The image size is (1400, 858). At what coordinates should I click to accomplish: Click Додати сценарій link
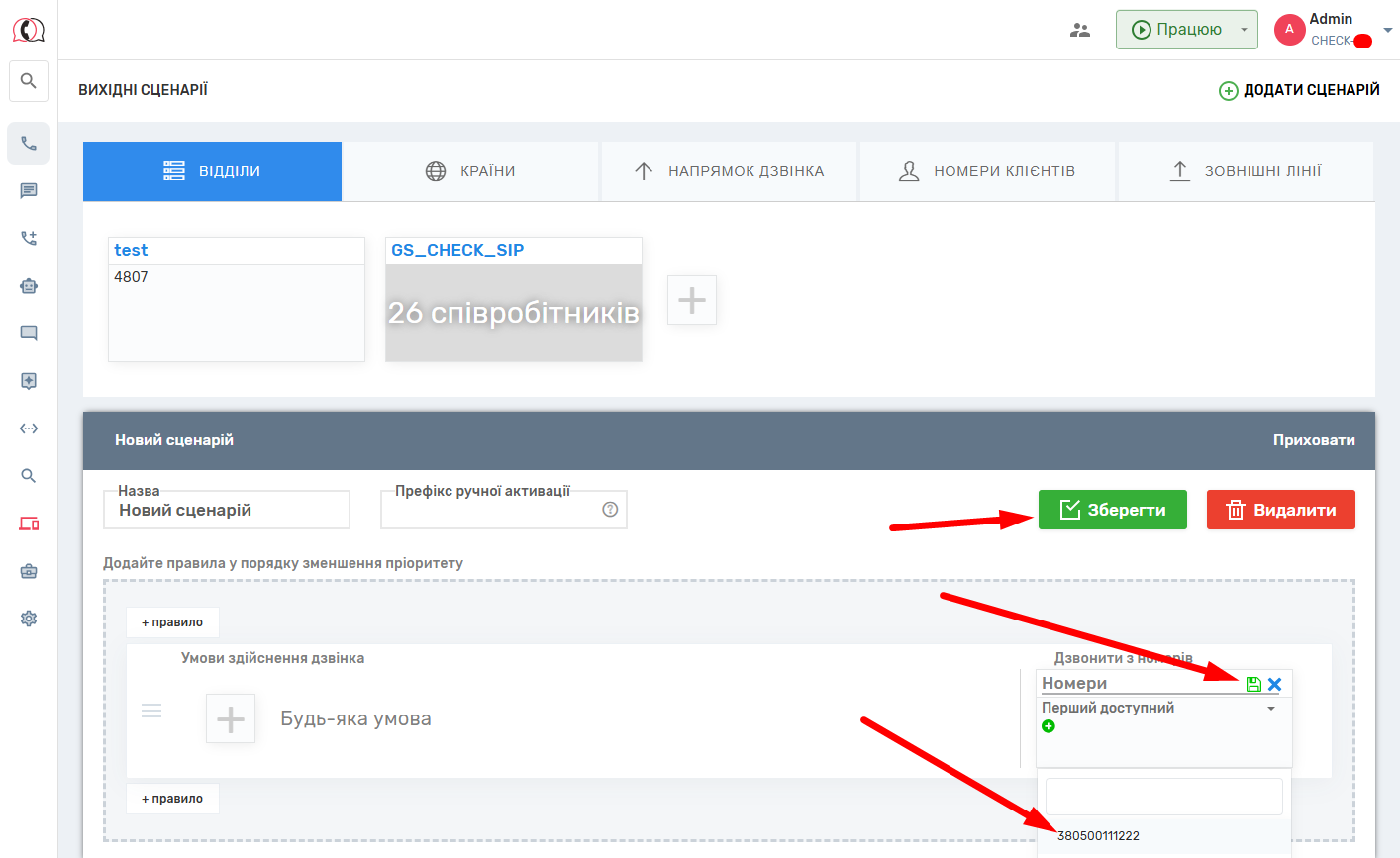1299,90
